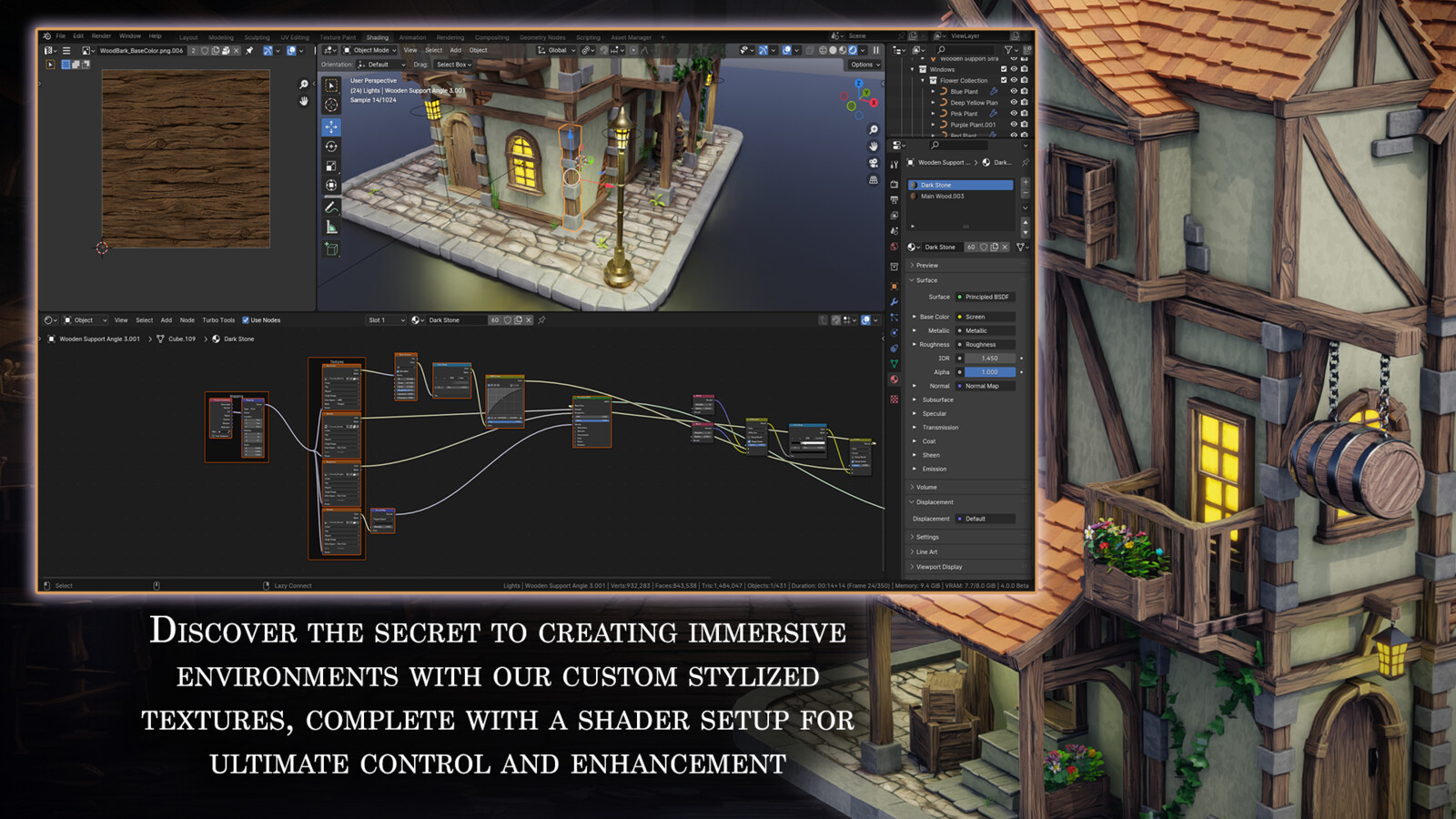The image size is (1456, 819).
Task: Hide the Blue Plant object with the eye toggle
Action: point(1014,92)
